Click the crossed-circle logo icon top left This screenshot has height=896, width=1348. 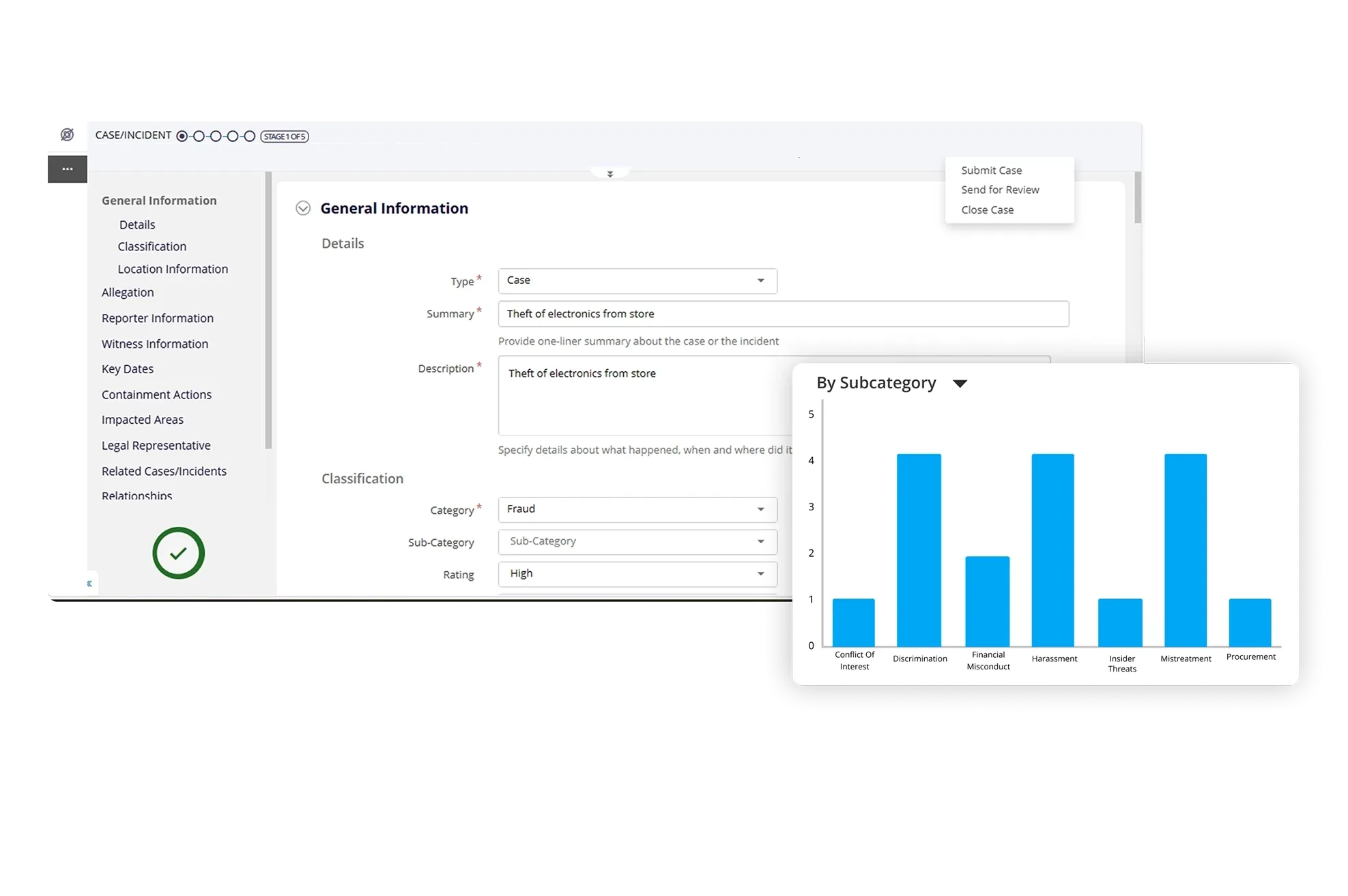coord(67,135)
